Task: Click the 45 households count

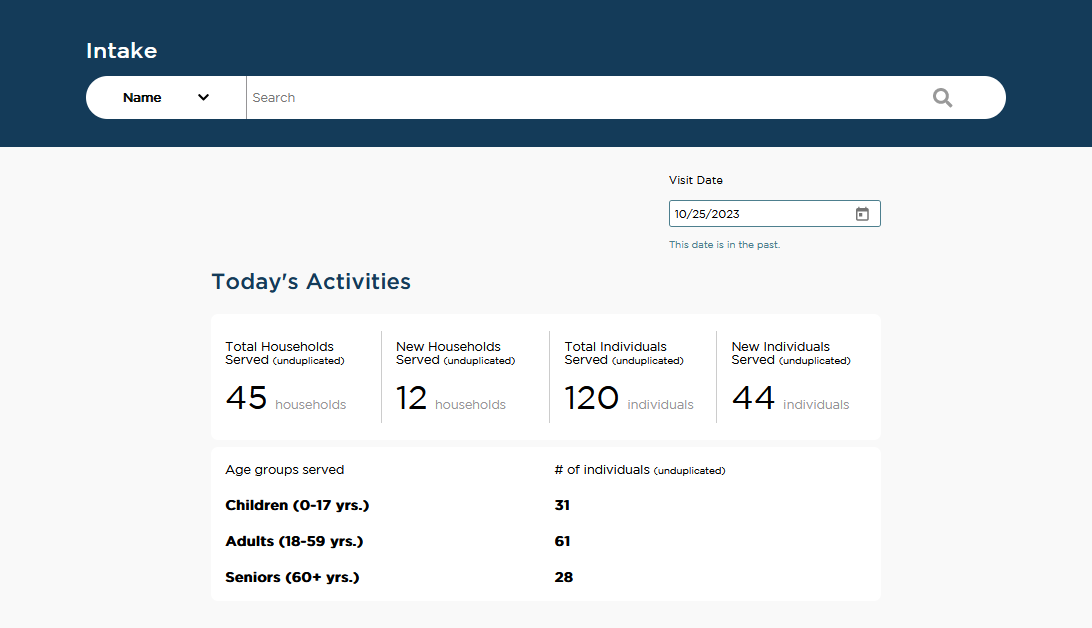Action: pyautogui.click(x=247, y=398)
